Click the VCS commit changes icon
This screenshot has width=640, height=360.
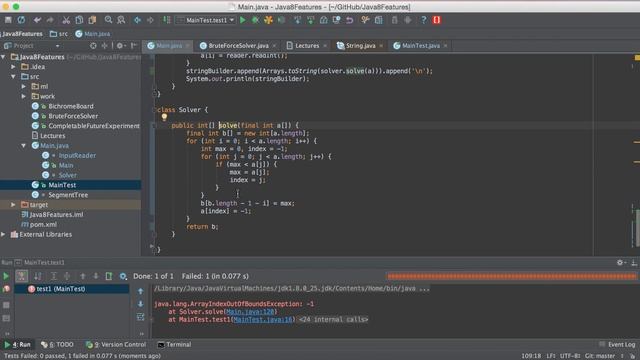(x=310, y=20)
